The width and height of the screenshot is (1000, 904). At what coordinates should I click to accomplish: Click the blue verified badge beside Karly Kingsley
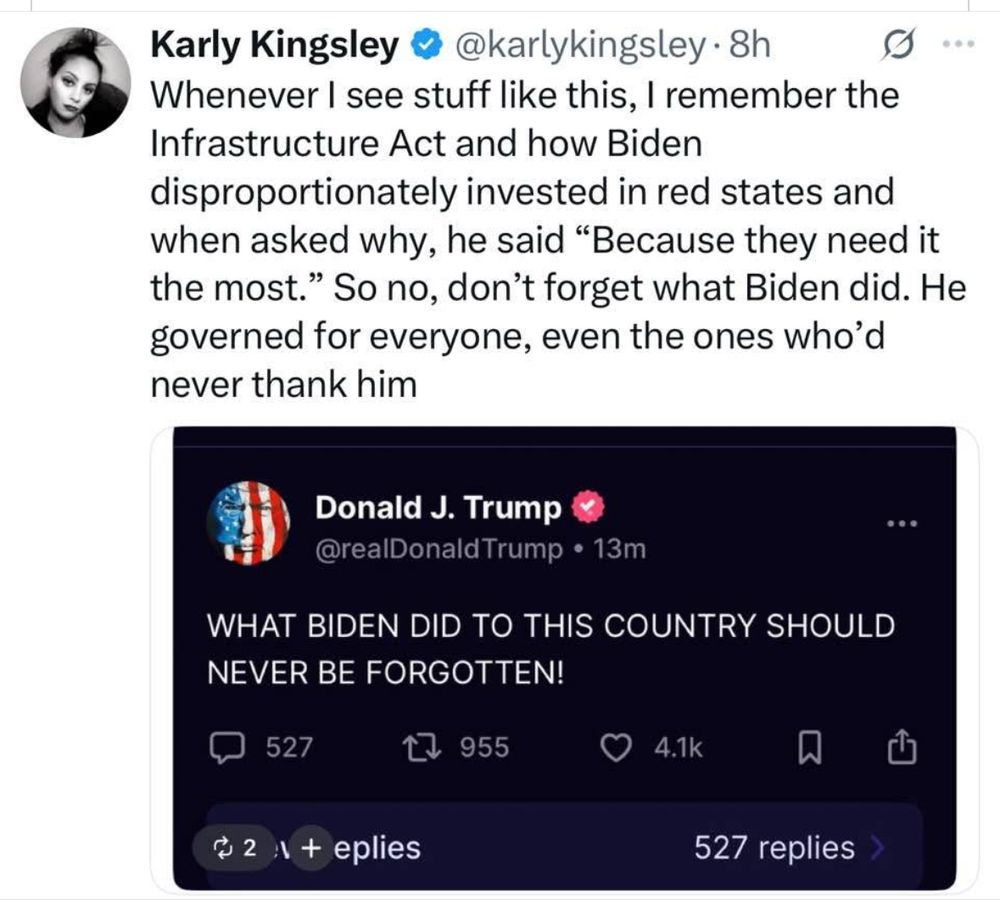(x=426, y=45)
